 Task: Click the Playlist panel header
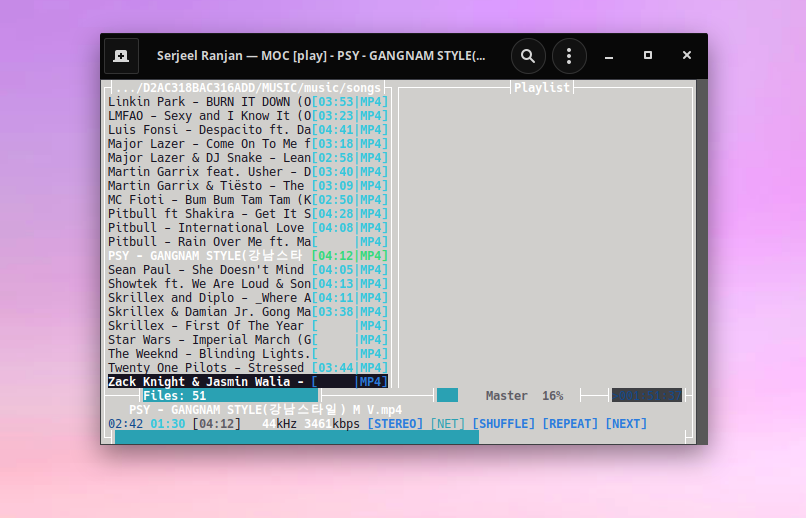542,88
